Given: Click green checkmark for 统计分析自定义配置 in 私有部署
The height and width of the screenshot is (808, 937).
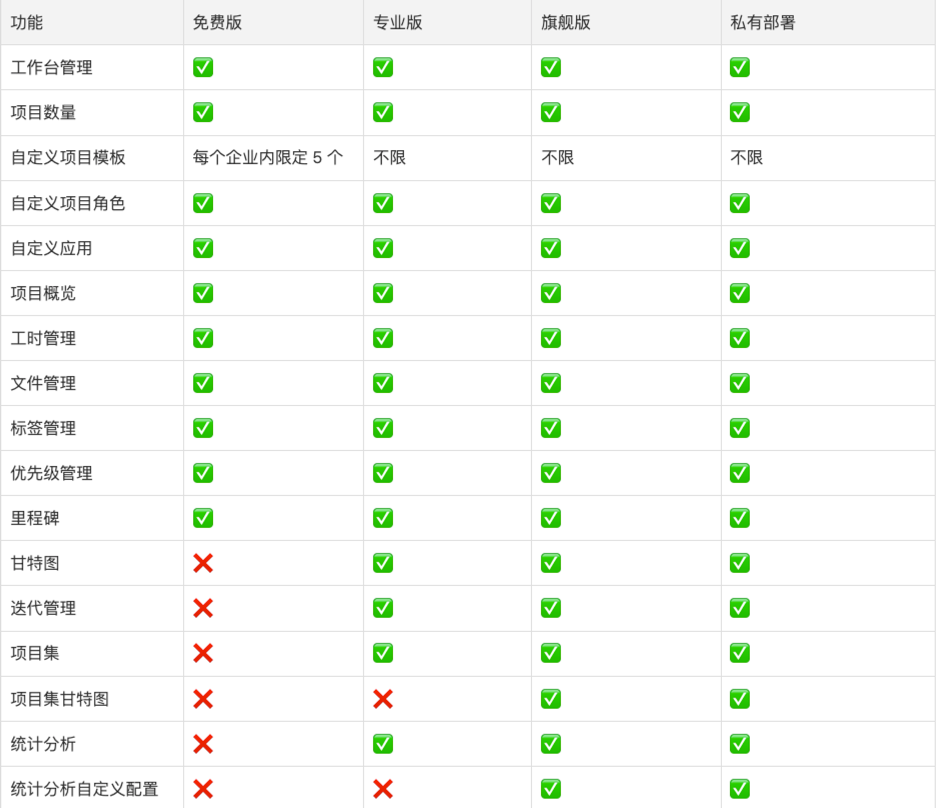Looking at the screenshot, I should pyautogui.click(x=740, y=789).
